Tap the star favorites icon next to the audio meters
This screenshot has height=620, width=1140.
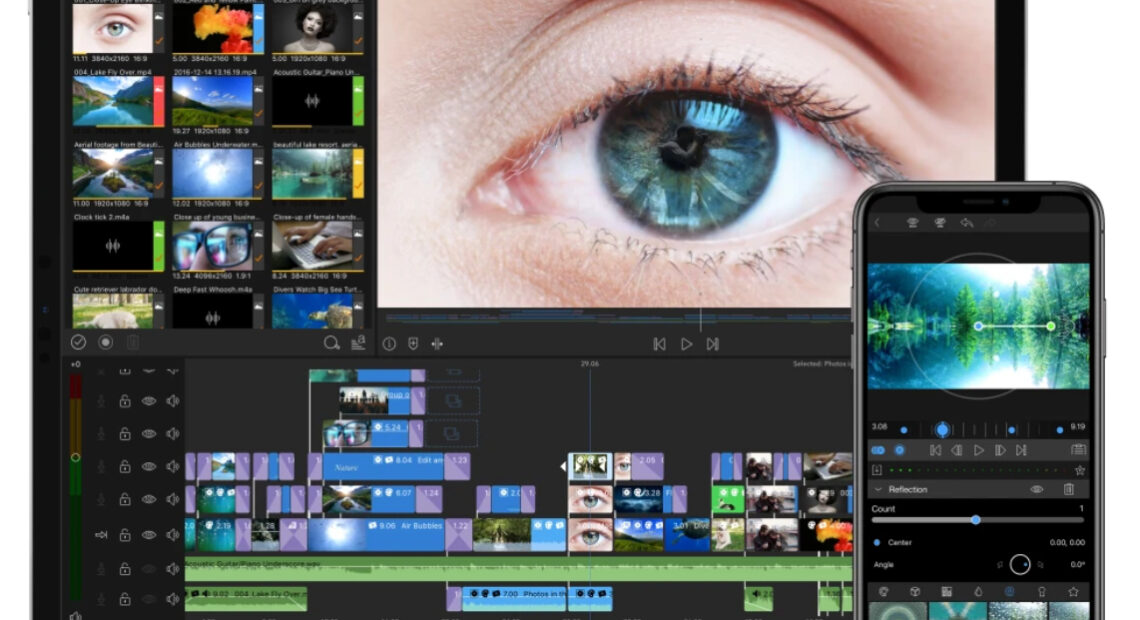point(1079,470)
